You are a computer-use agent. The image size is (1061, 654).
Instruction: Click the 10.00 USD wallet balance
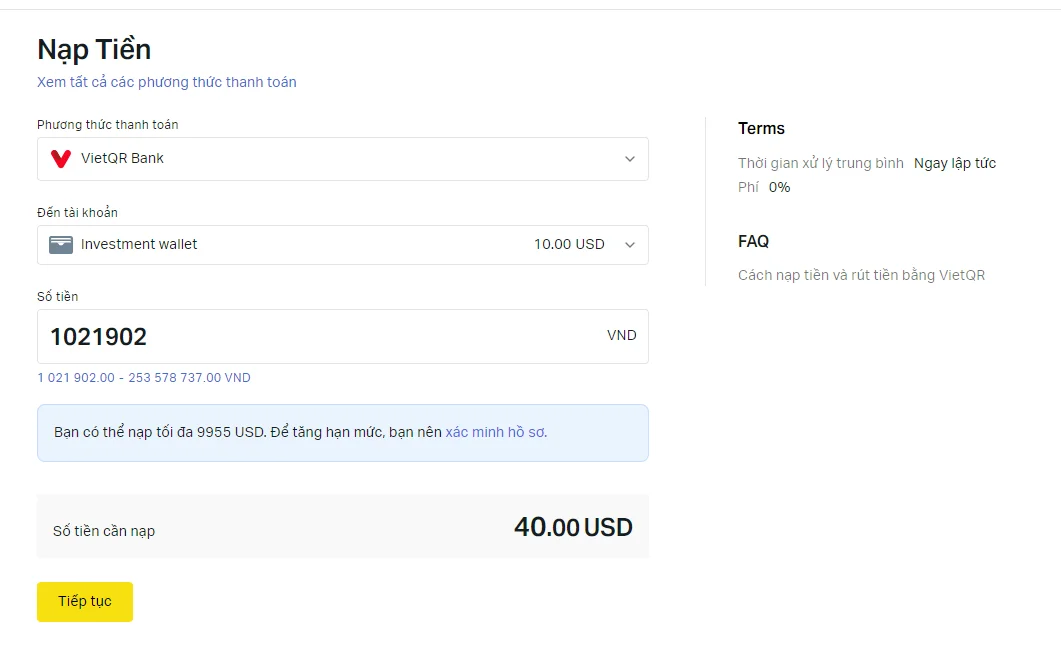[569, 244]
